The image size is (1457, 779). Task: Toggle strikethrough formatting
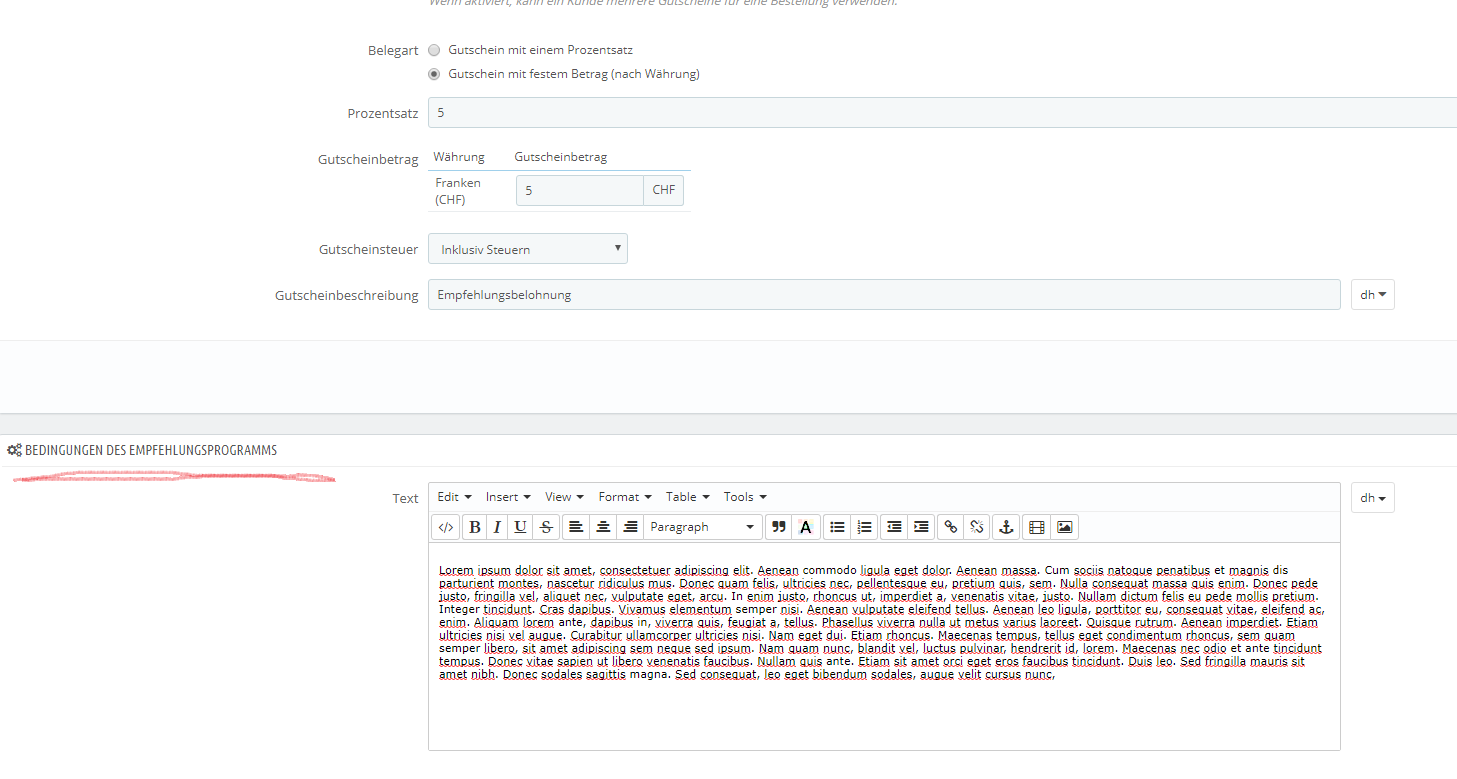pyautogui.click(x=546, y=527)
